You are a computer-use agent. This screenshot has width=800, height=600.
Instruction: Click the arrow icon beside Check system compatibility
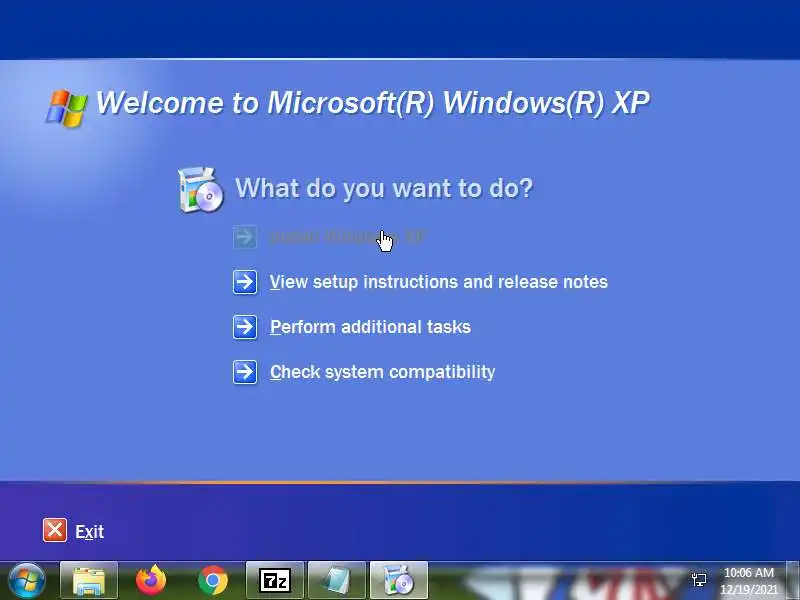(245, 372)
